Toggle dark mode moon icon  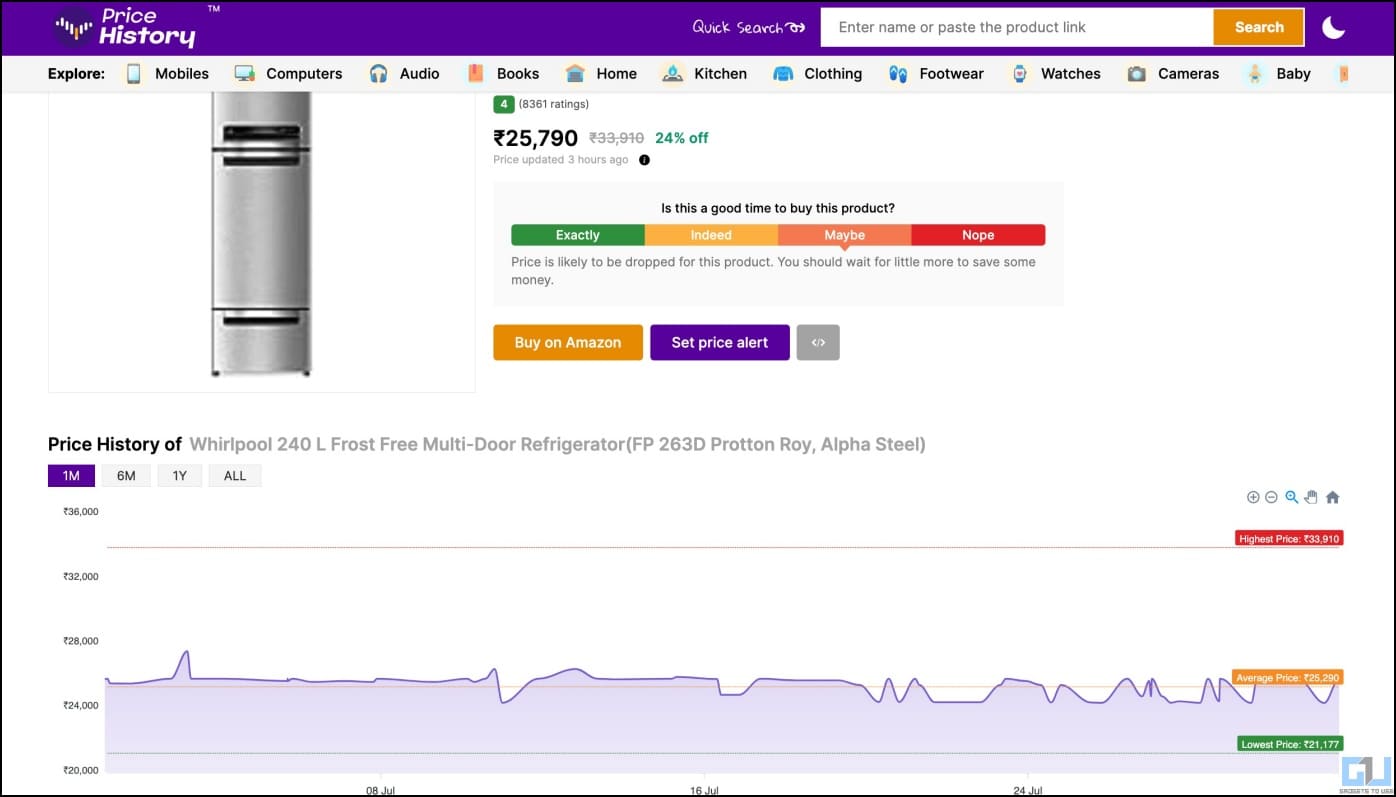[1334, 28]
